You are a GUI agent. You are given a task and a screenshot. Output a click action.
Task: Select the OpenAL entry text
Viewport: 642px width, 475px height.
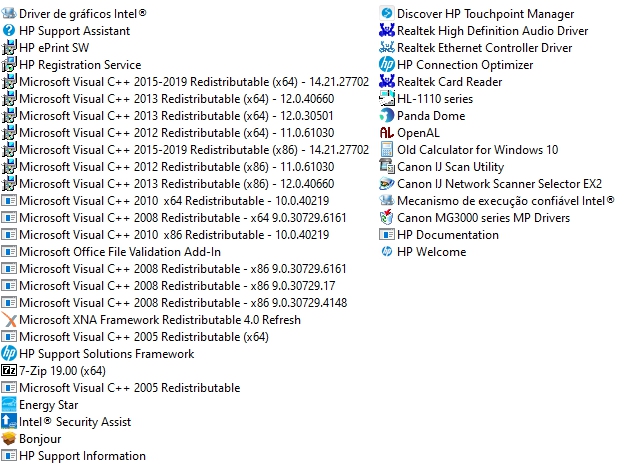418,133
